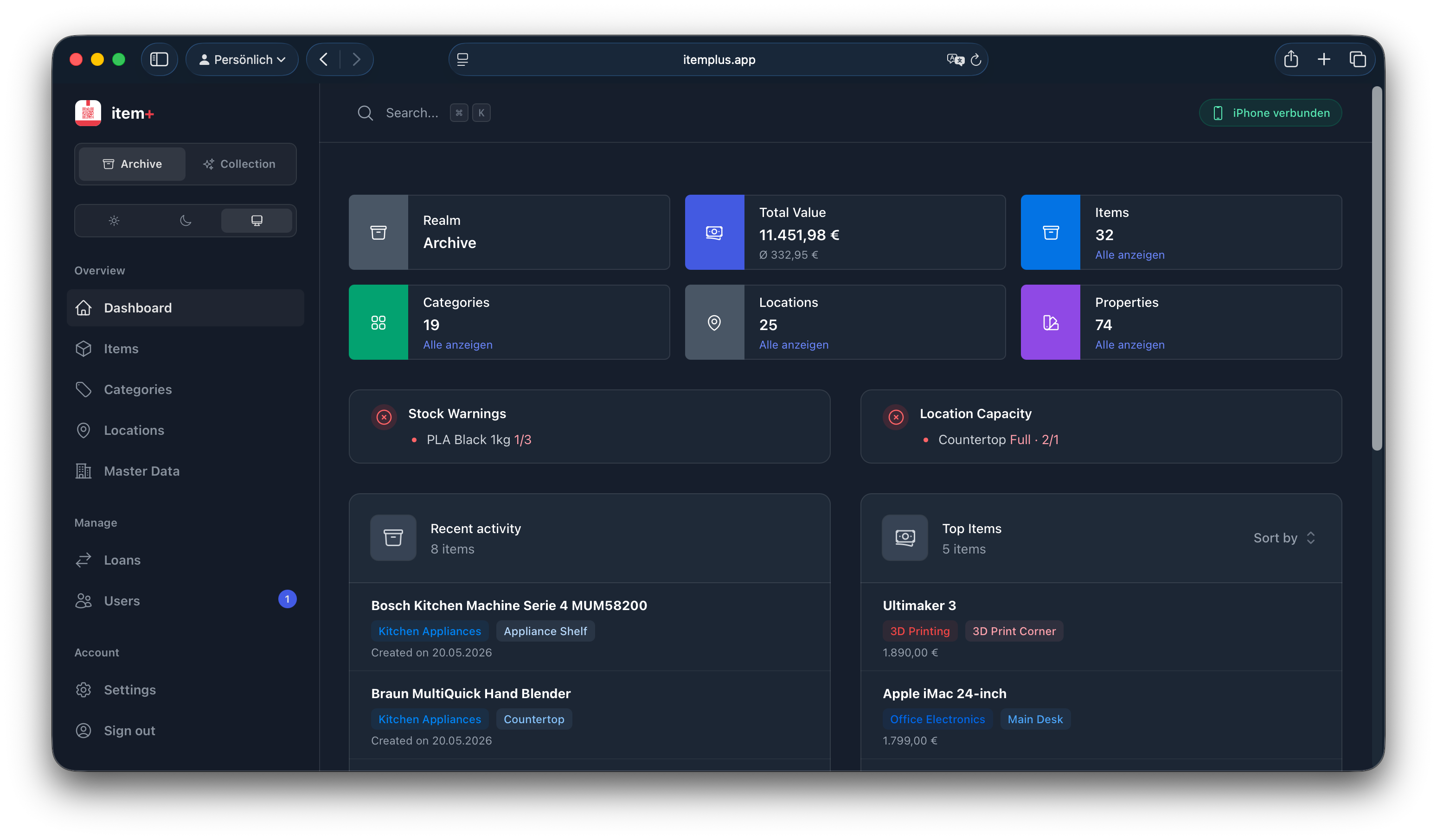
Task: Switch to the Archive realm
Action: point(132,164)
